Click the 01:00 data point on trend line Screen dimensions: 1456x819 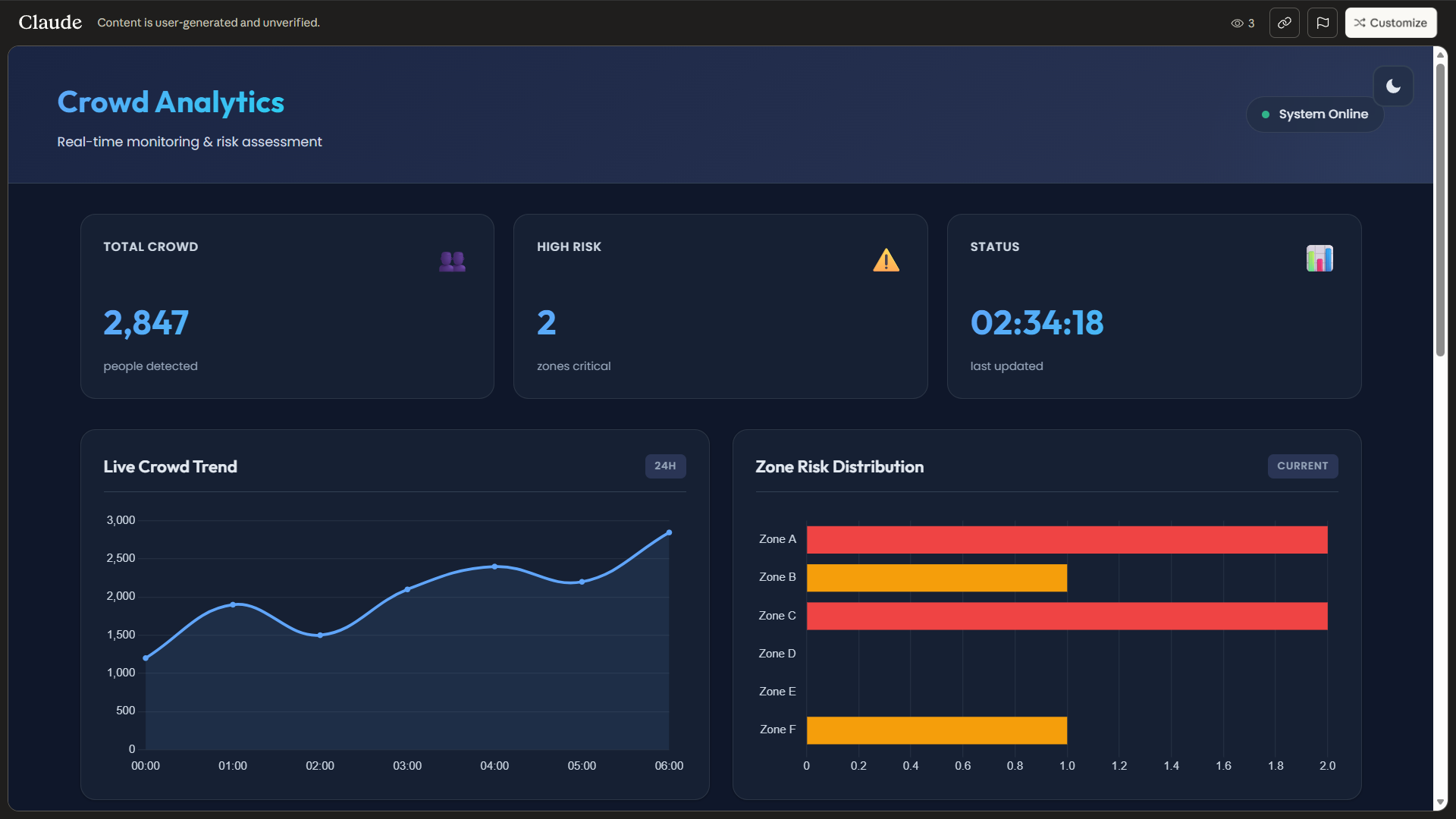[233, 604]
